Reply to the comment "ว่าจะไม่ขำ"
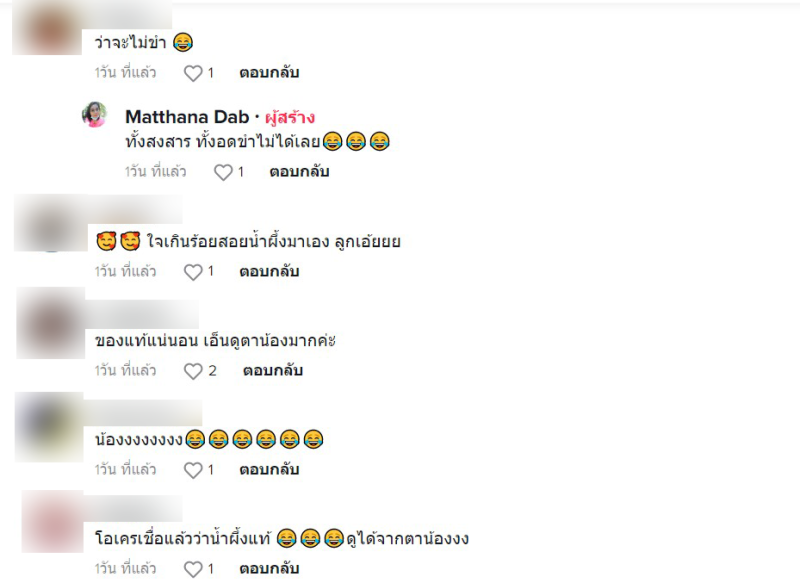The width and height of the screenshot is (800, 583). (x=269, y=72)
